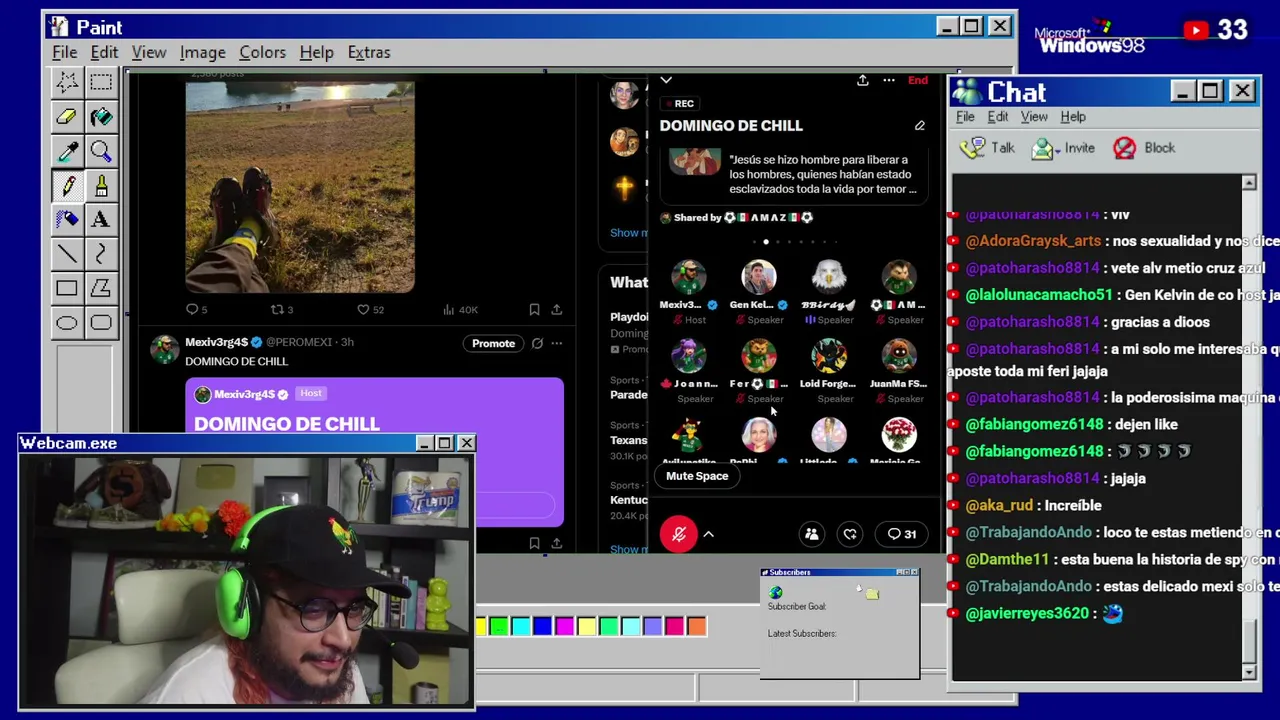The height and width of the screenshot is (720, 1280).
Task: Select the Pencil tool in Paint
Action: [67, 185]
